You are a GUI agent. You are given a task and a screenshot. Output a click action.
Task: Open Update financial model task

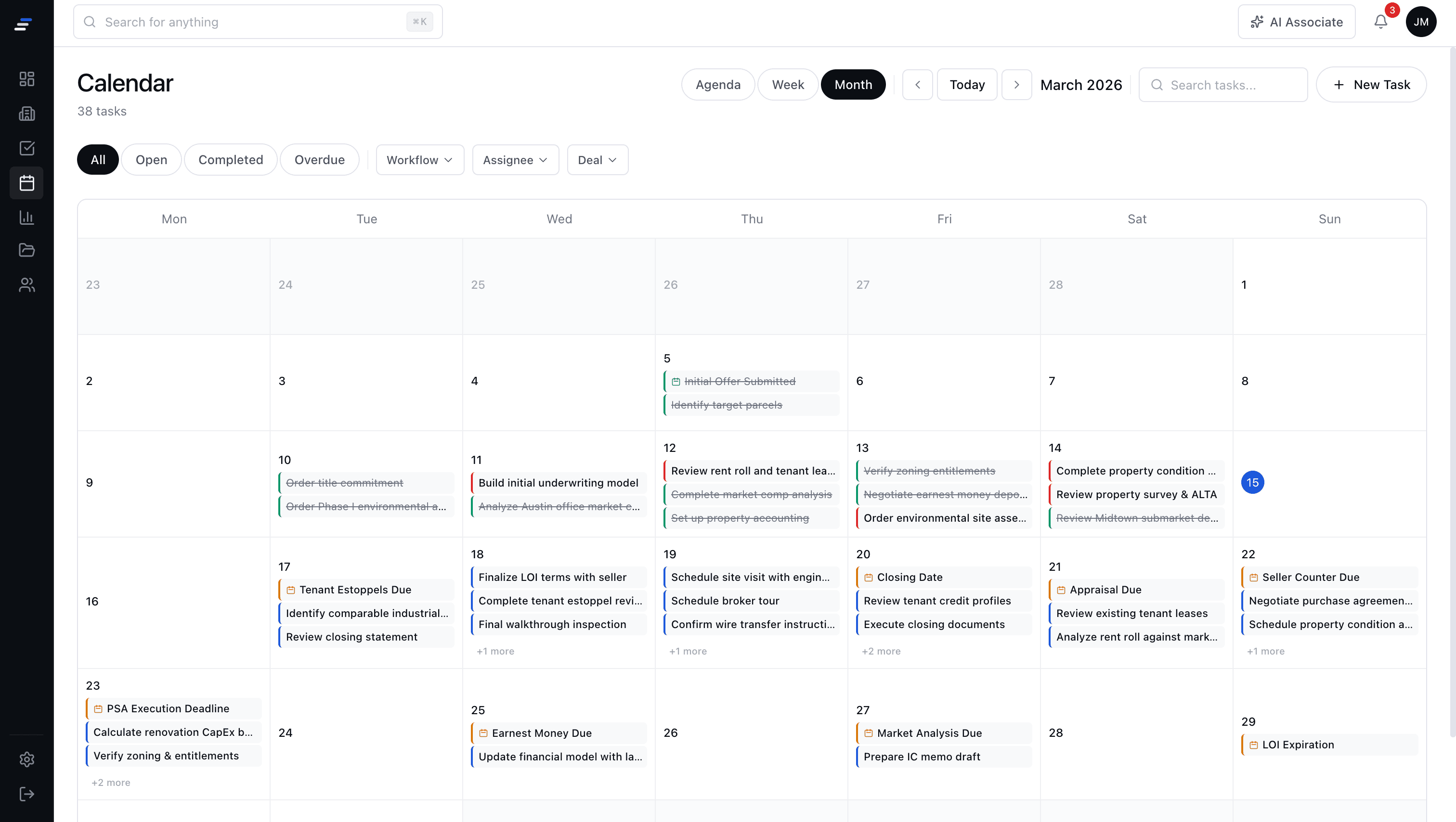coord(559,757)
